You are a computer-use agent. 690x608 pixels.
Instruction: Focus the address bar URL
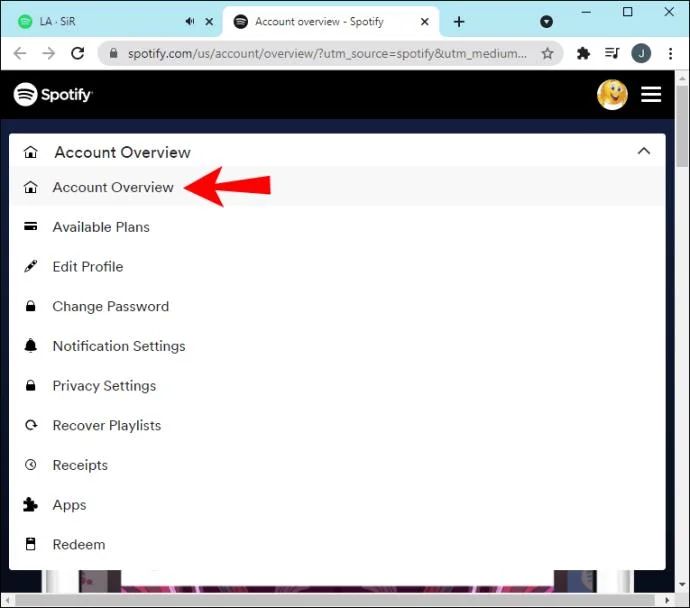pyautogui.click(x=327, y=53)
